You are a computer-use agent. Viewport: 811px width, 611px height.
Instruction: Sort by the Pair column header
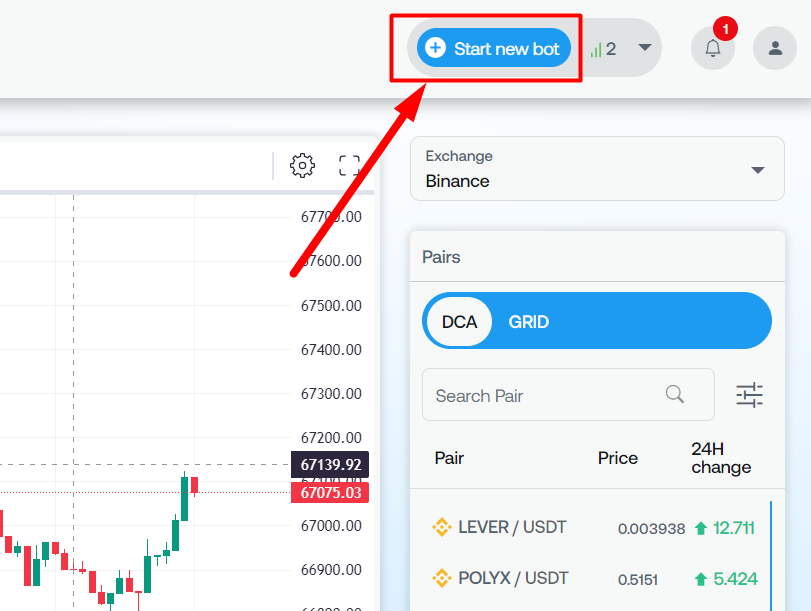click(x=449, y=458)
